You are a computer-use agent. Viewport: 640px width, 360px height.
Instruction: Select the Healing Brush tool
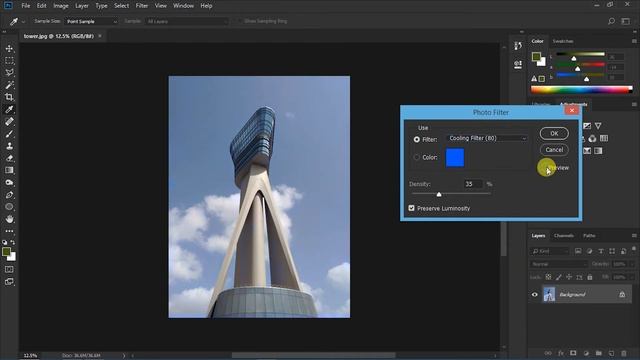pyautogui.click(x=9, y=122)
